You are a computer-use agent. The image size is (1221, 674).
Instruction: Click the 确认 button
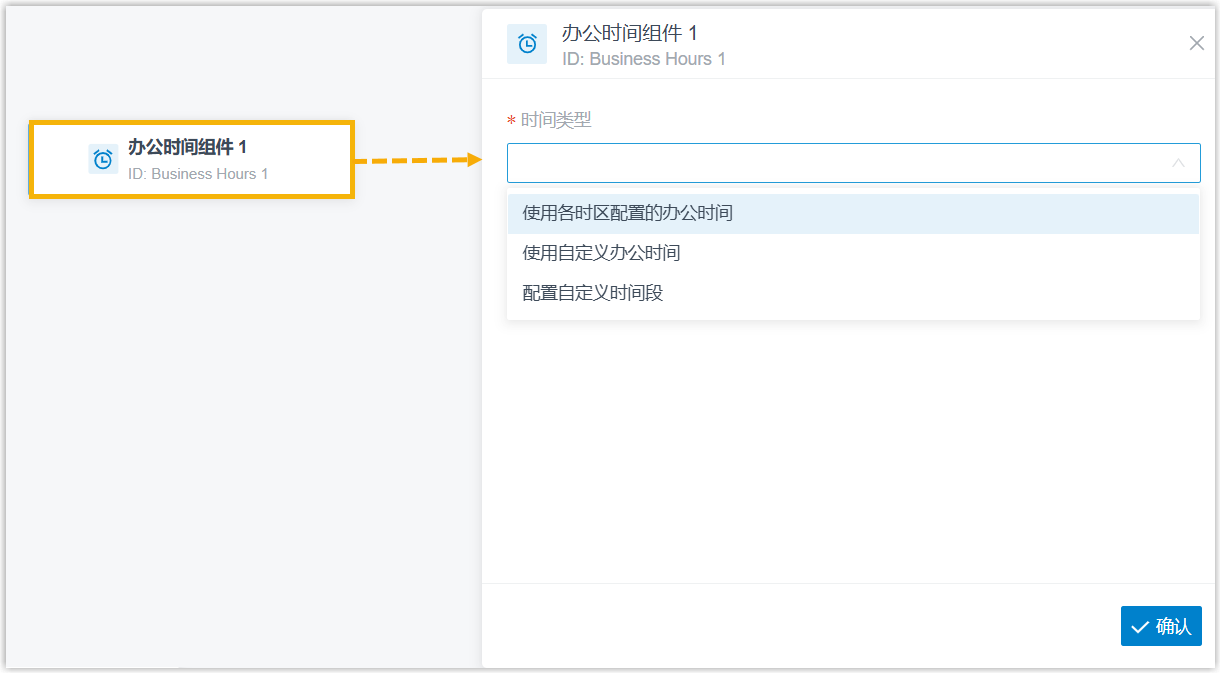point(1161,626)
